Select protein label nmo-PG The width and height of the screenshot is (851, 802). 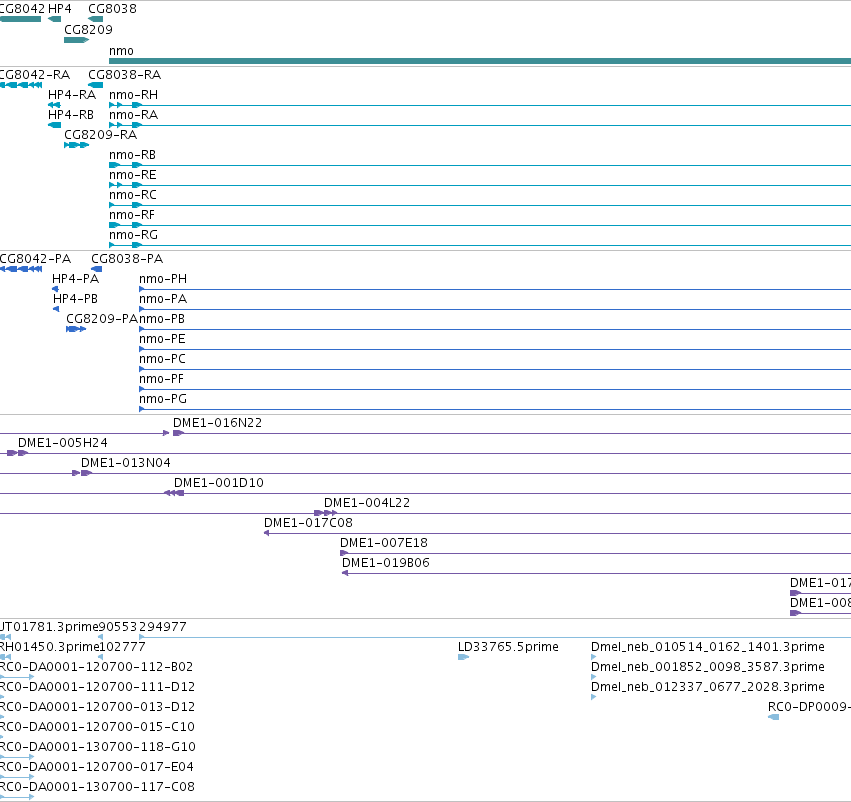coord(163,399)
